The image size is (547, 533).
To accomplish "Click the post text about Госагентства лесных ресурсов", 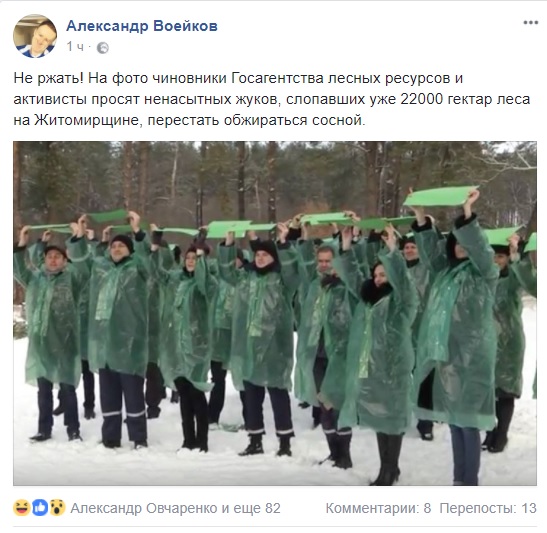I will 272,99.
